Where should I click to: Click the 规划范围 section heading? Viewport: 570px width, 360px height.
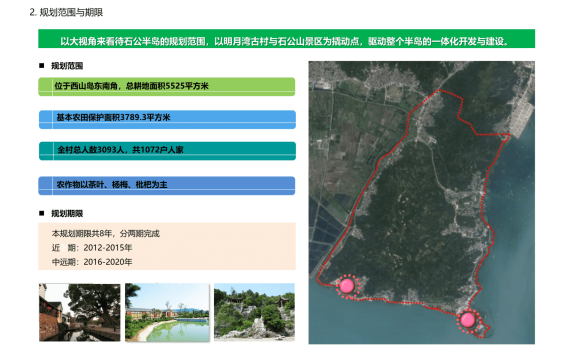67,66
